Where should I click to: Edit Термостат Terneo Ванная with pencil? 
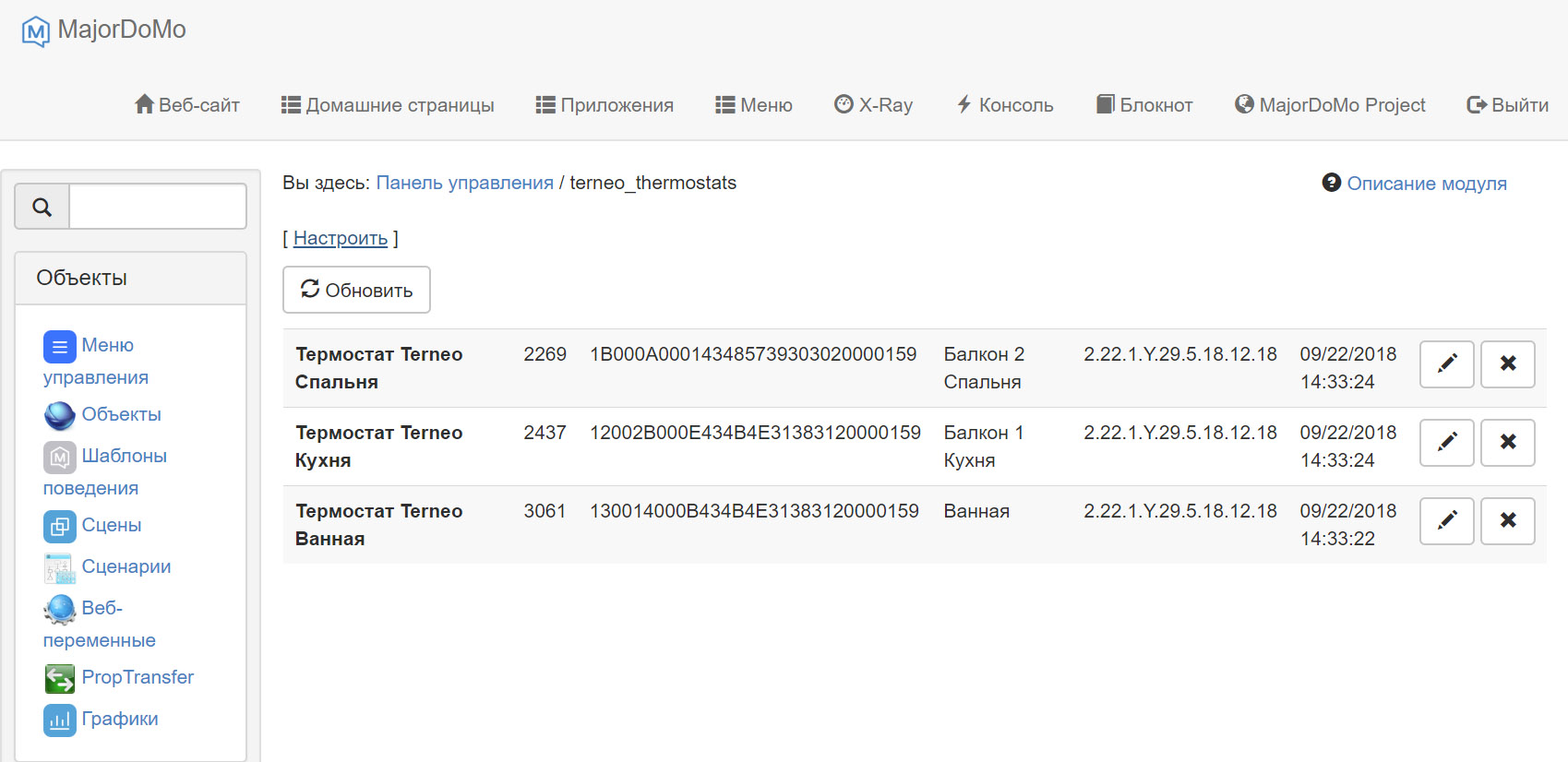1446,520
